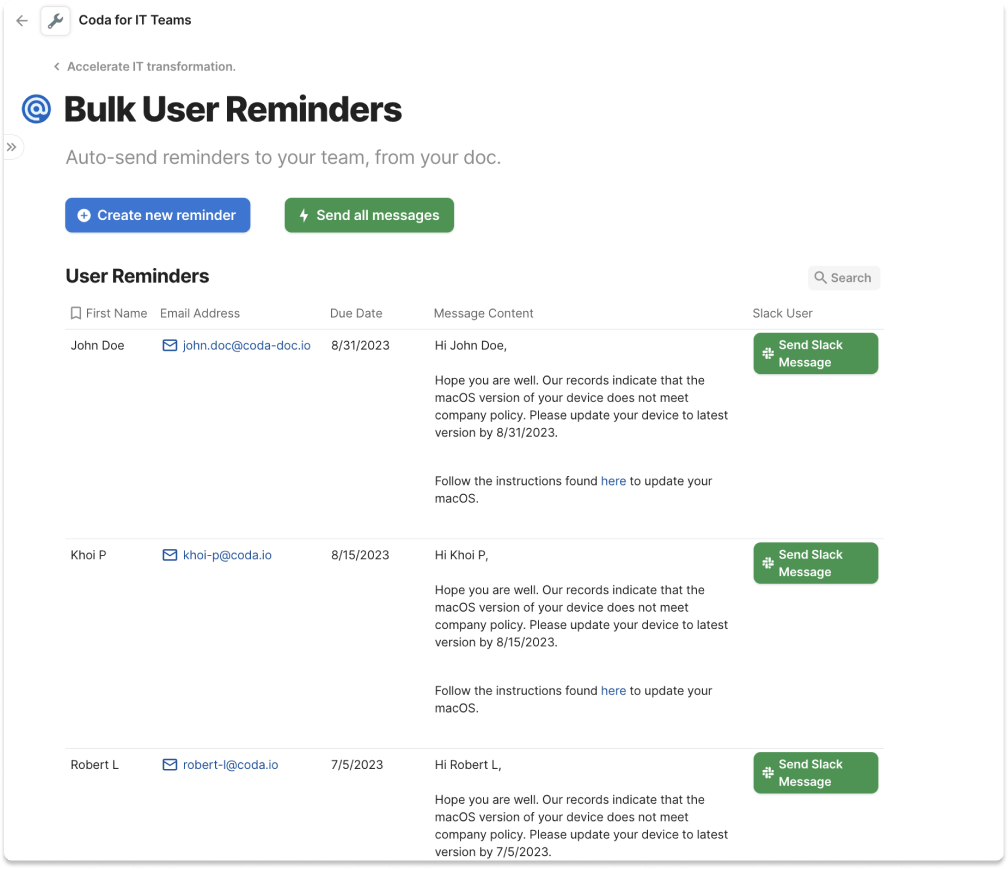
Task: Send Slack Message to Khoi P
Action: (815, 563)
